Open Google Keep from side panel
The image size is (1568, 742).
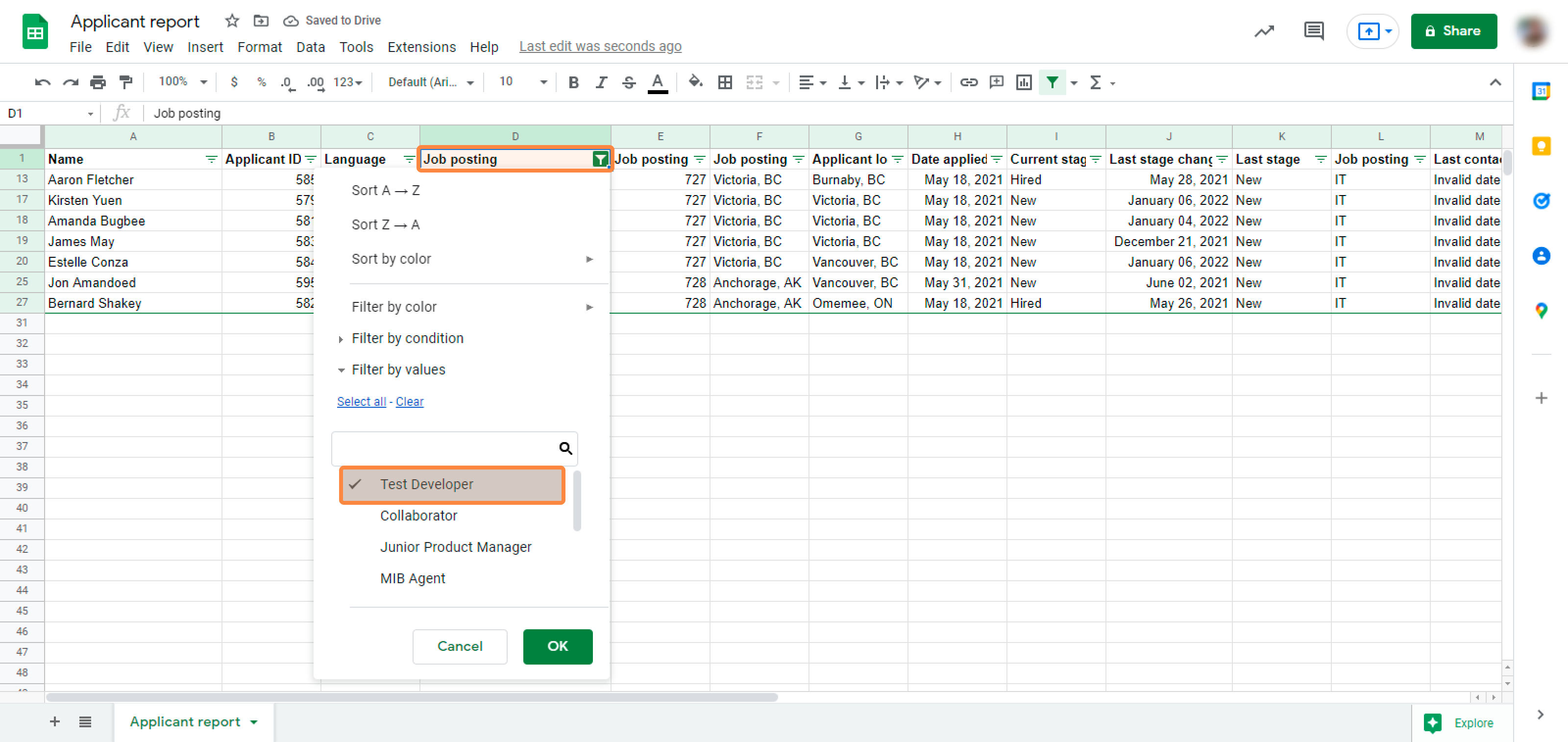[x=1541, y=146]
